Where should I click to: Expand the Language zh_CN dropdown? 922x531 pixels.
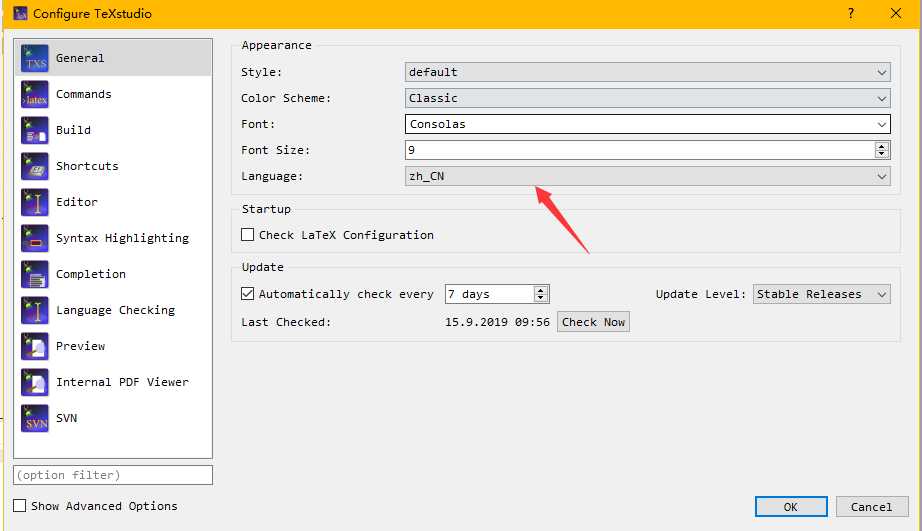pos(647,176)
